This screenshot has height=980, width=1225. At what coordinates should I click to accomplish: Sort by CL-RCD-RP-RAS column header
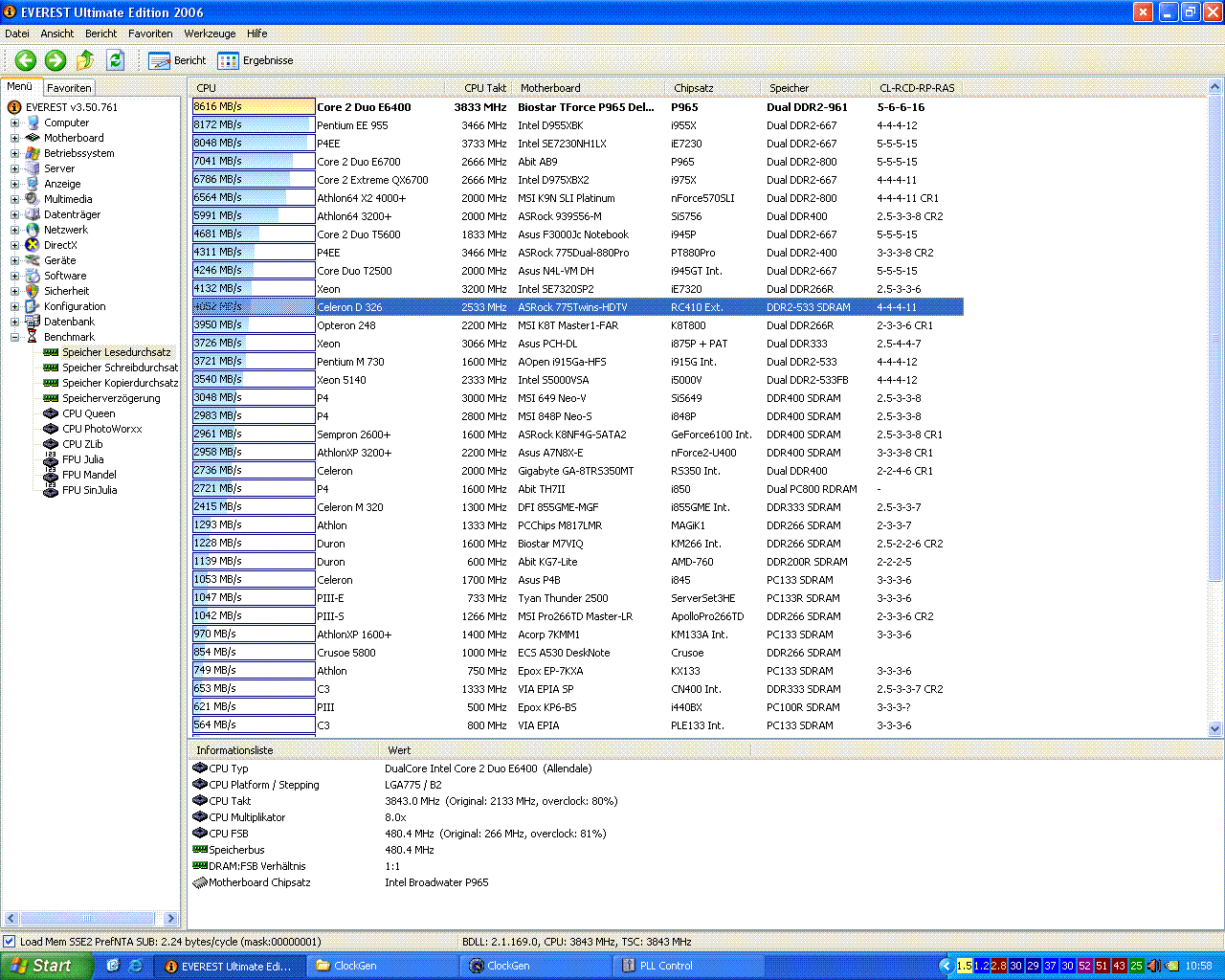(917, 88)
